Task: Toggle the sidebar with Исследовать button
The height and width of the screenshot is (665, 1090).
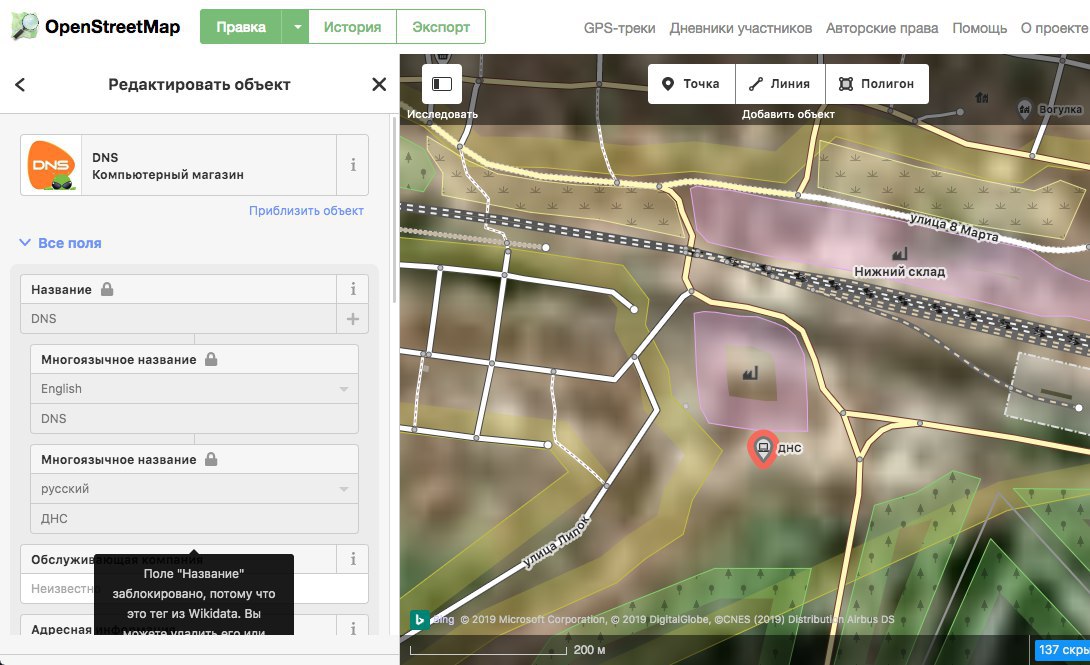Action: [442, 84]
